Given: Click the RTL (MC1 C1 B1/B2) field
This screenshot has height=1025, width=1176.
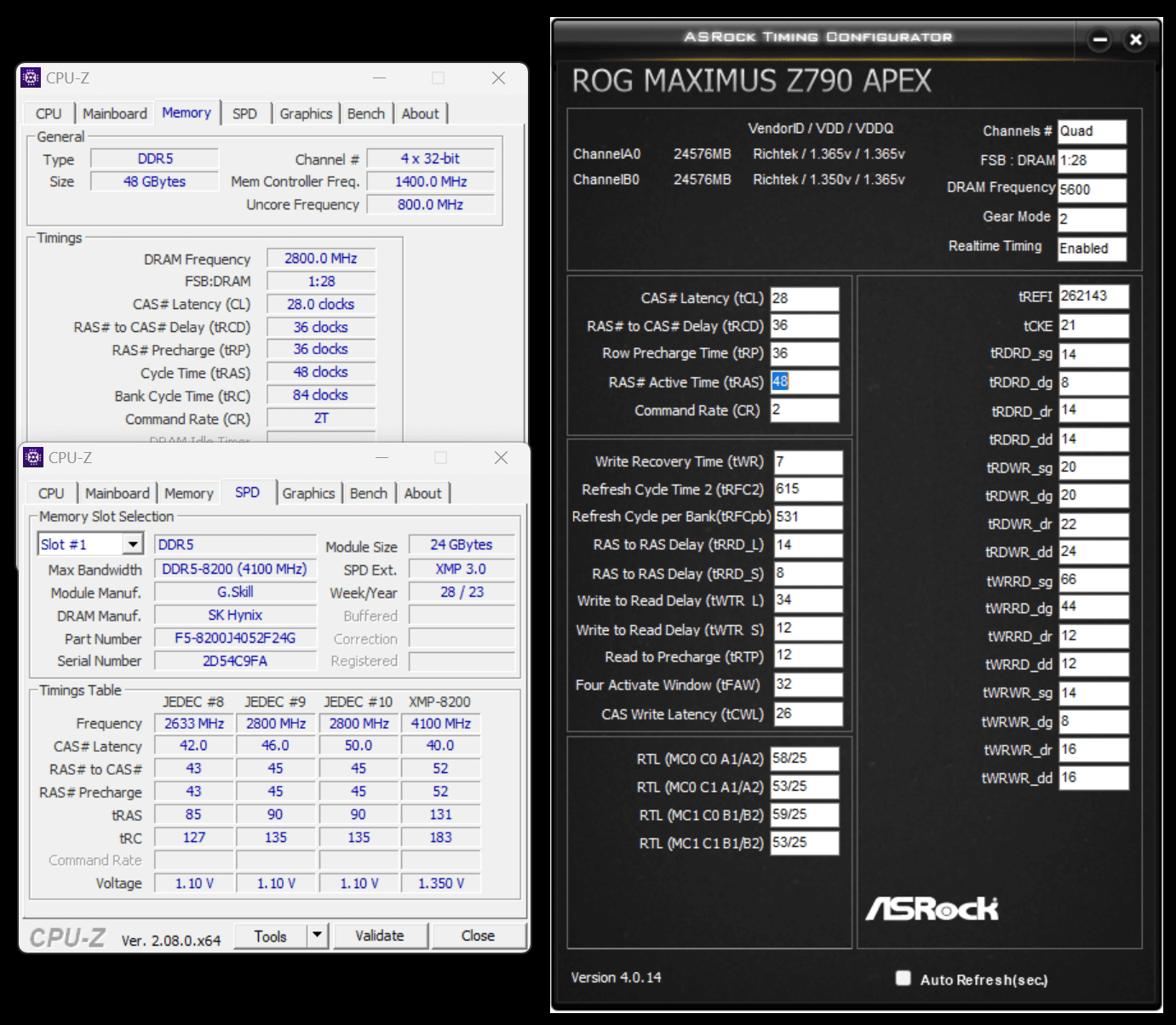Looking at the screenshot, I should [x=805, y=843].
